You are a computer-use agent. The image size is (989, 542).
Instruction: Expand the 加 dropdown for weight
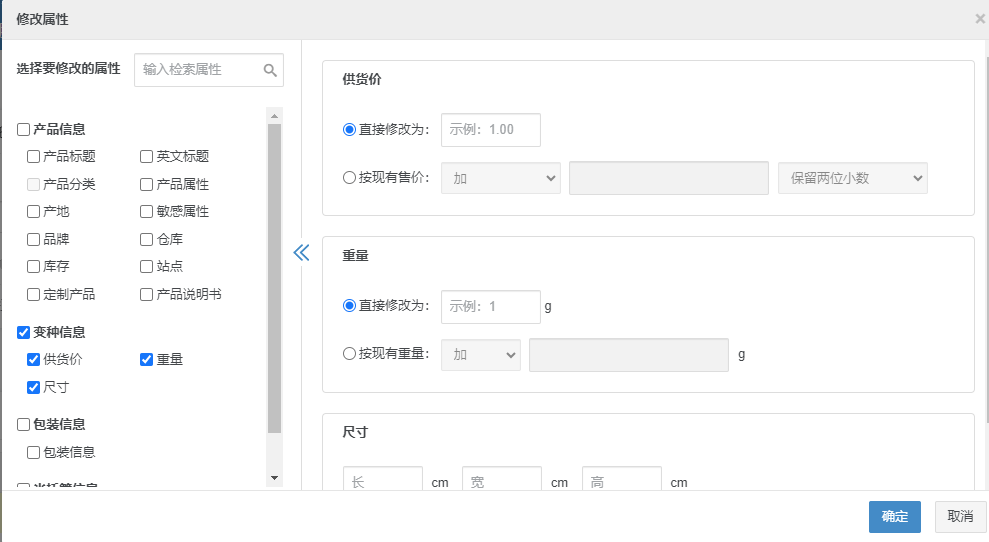coord(481,355)
